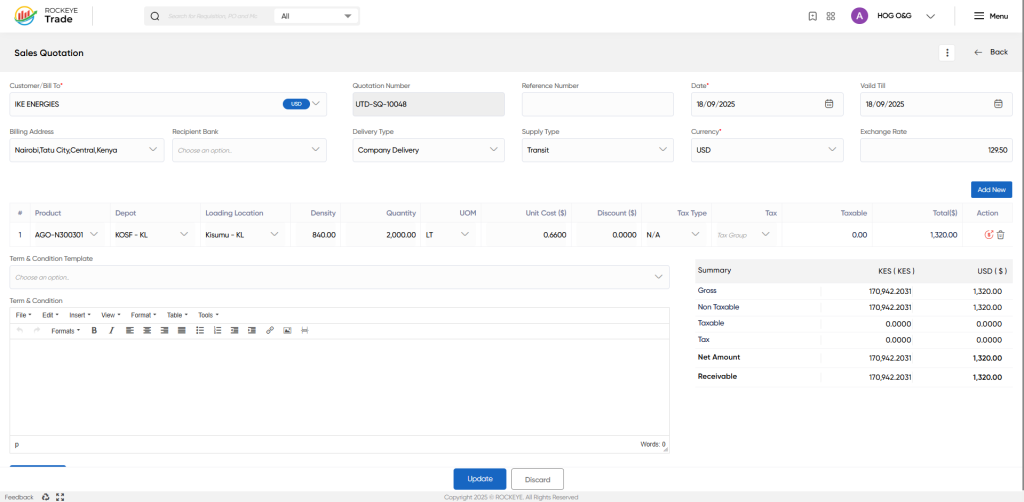The height and width of the screenshot is (502, 1024).
Task: Align text left in editor
Action: pos(130,331)
